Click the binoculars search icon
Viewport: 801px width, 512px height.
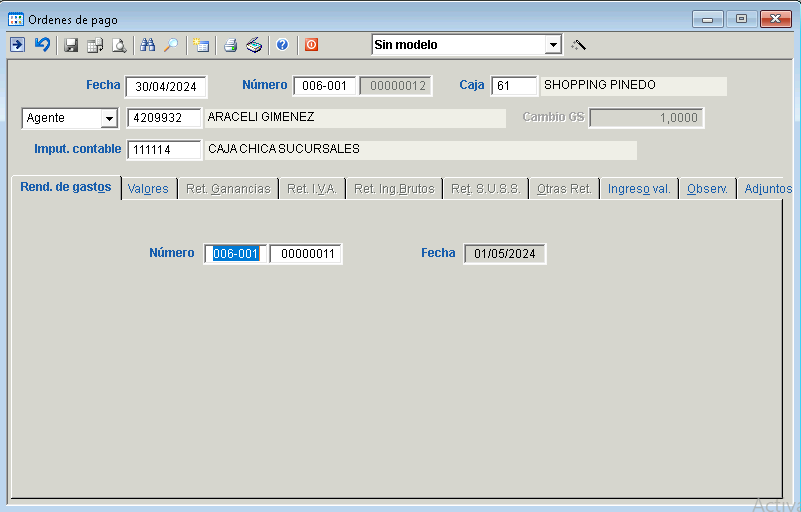148,45
